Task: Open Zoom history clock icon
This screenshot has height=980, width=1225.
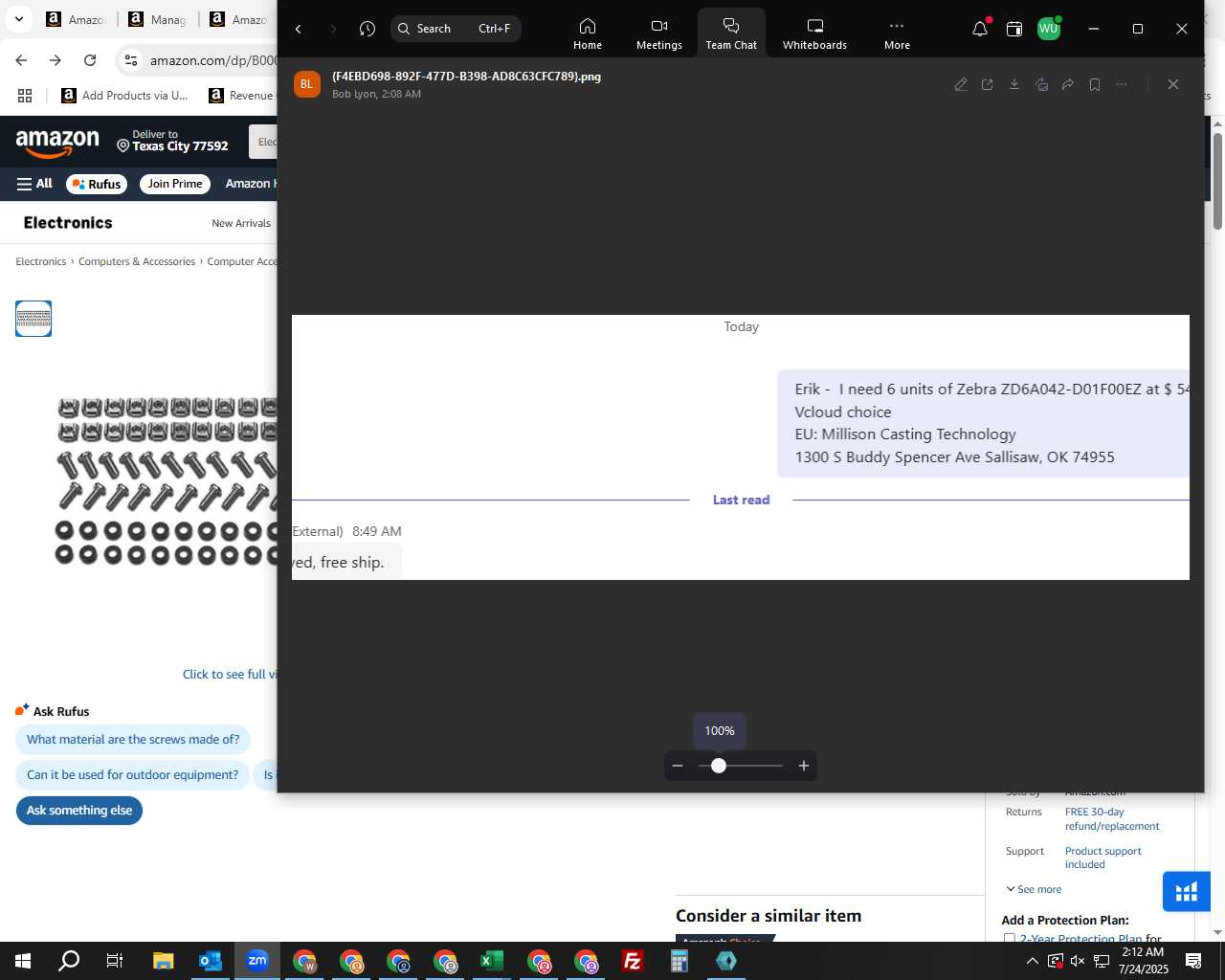Action: coord(367,29)
